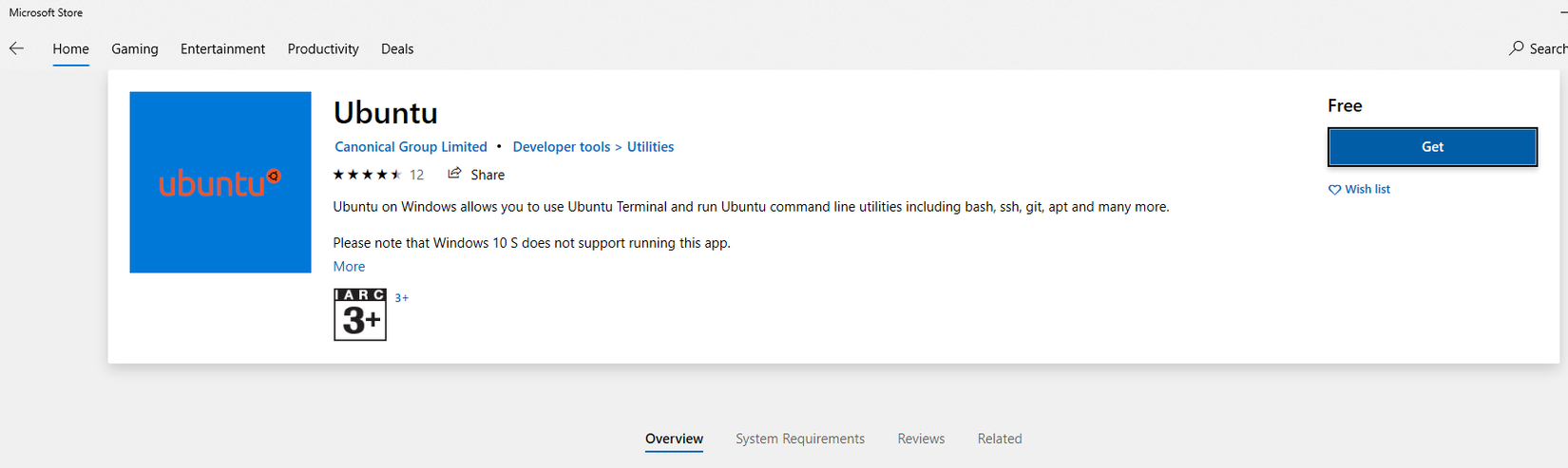Click the star rating row
This screenshot has height=468, width=1568.
click(x=368, y=175)
